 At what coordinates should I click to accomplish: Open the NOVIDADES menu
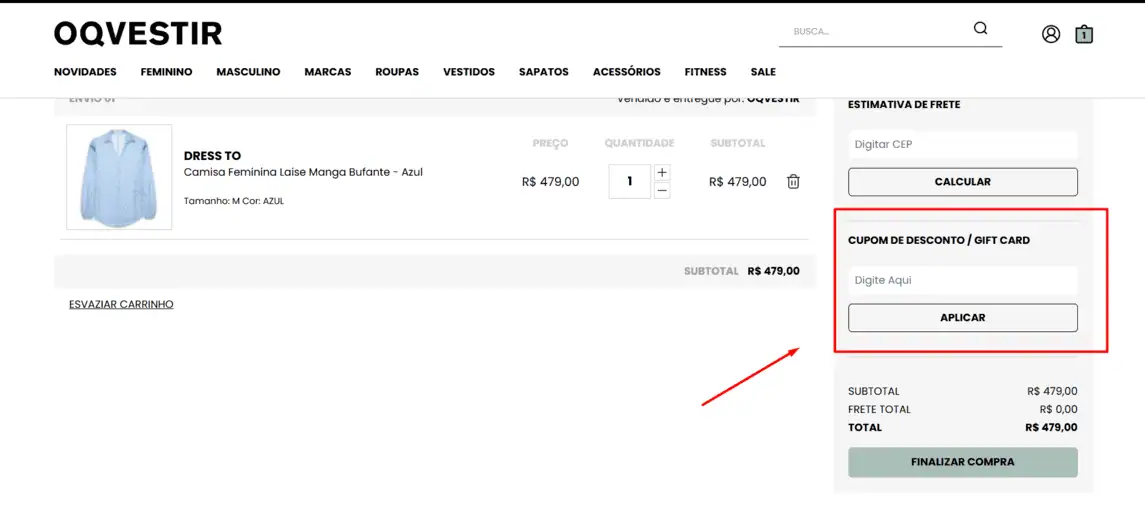[85, 72]
